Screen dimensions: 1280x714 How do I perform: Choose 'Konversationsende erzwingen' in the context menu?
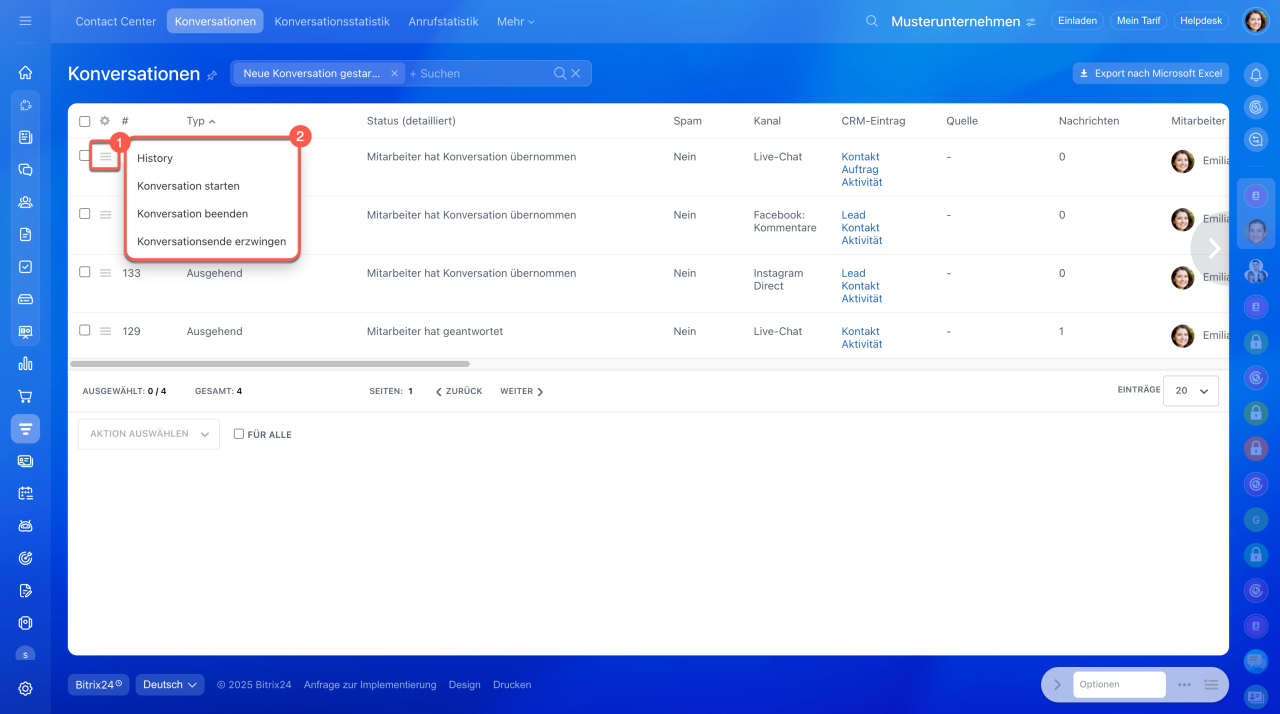212,242
